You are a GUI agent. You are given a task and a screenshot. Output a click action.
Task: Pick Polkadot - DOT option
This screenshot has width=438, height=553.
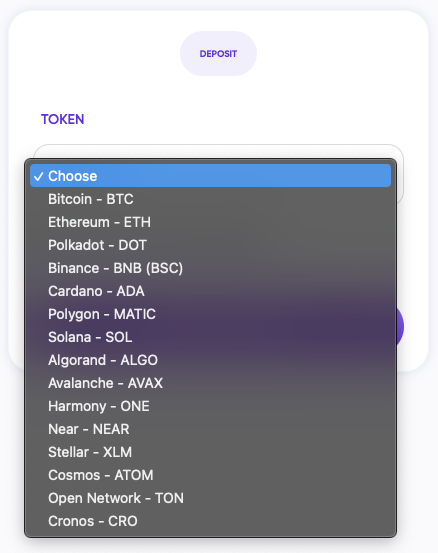click(x=211, y=245)
